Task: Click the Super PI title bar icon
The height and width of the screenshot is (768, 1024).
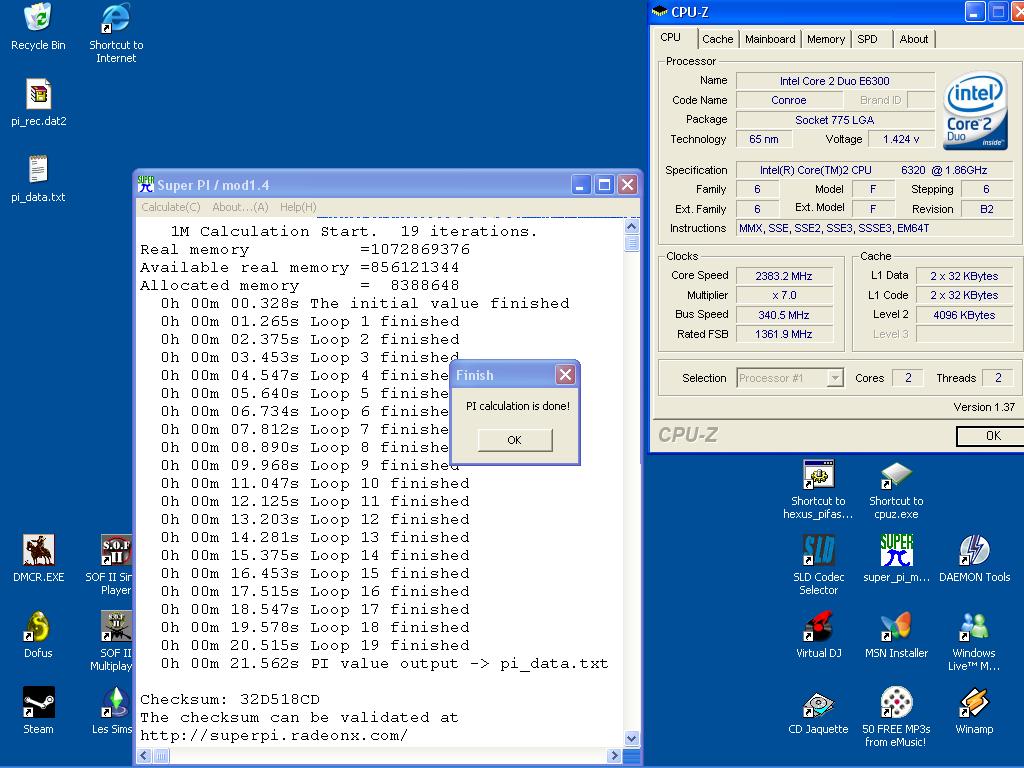Action: [x=146, y=185]
